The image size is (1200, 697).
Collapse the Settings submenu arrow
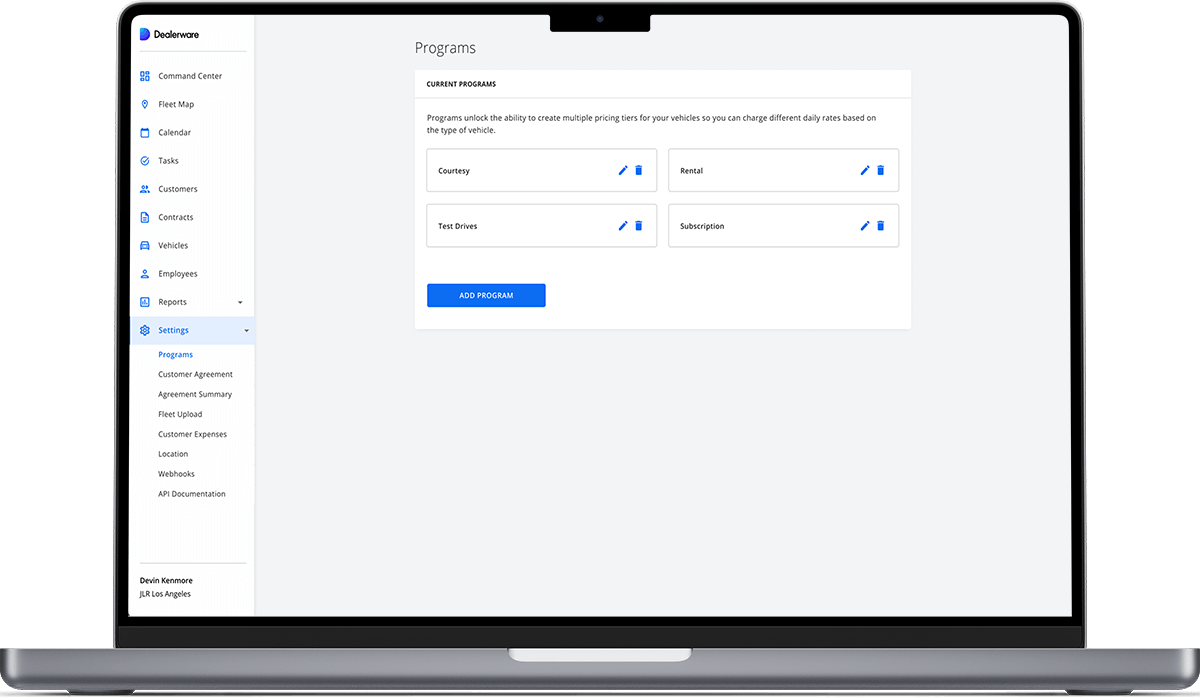point(246,330)
